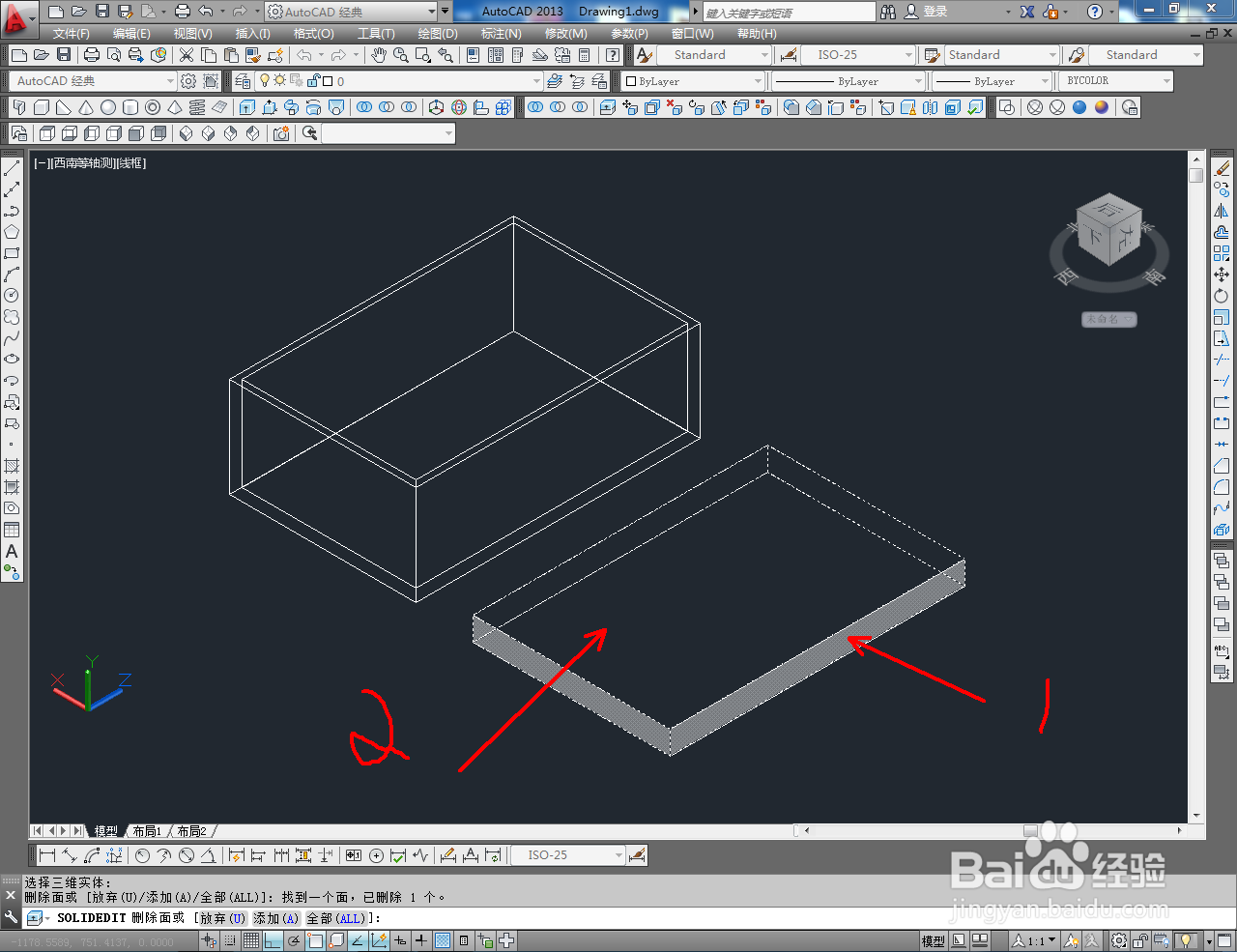Select the Cone solid tool
The width and height of the screenshot is (1237, 952).
coord(86,107)
